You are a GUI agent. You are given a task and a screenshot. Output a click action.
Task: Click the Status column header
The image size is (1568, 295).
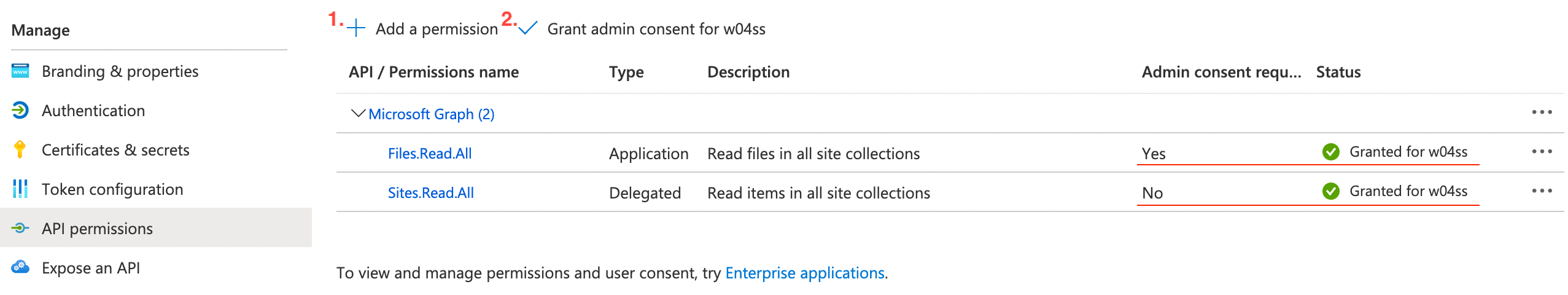pyautogui.click(x=1338, y=72)
